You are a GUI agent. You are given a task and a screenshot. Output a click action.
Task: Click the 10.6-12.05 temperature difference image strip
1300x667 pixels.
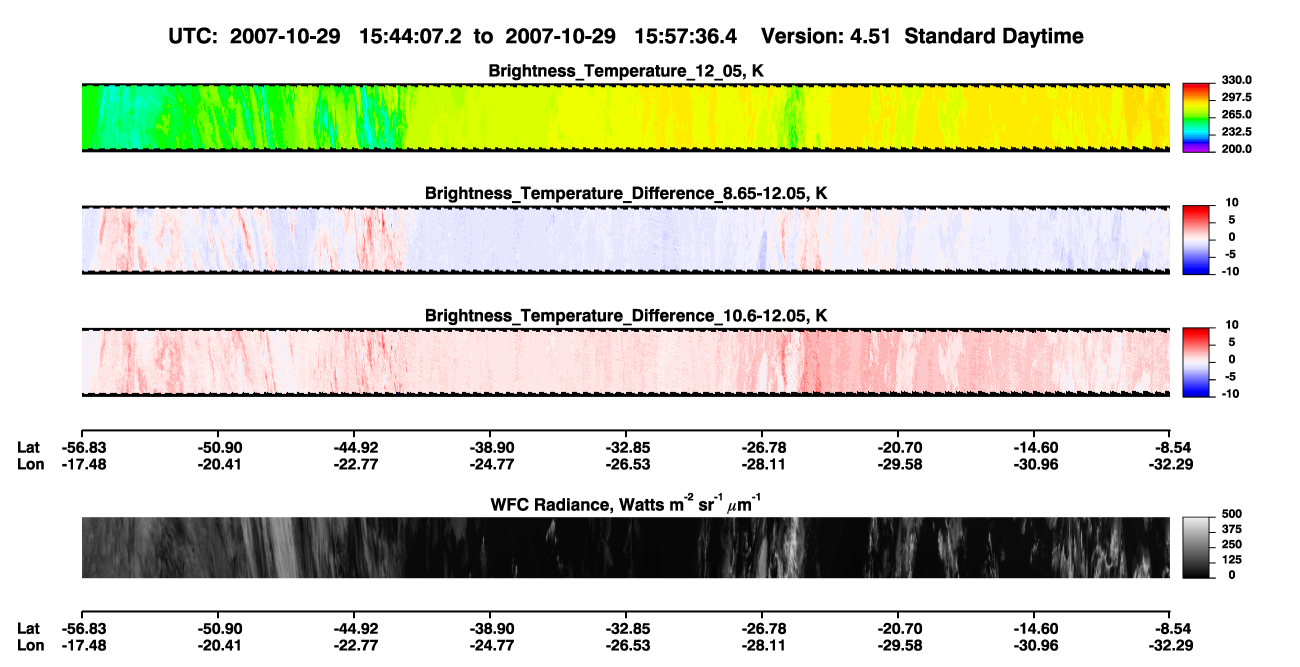pyautogui.click(x=625, y=362)
